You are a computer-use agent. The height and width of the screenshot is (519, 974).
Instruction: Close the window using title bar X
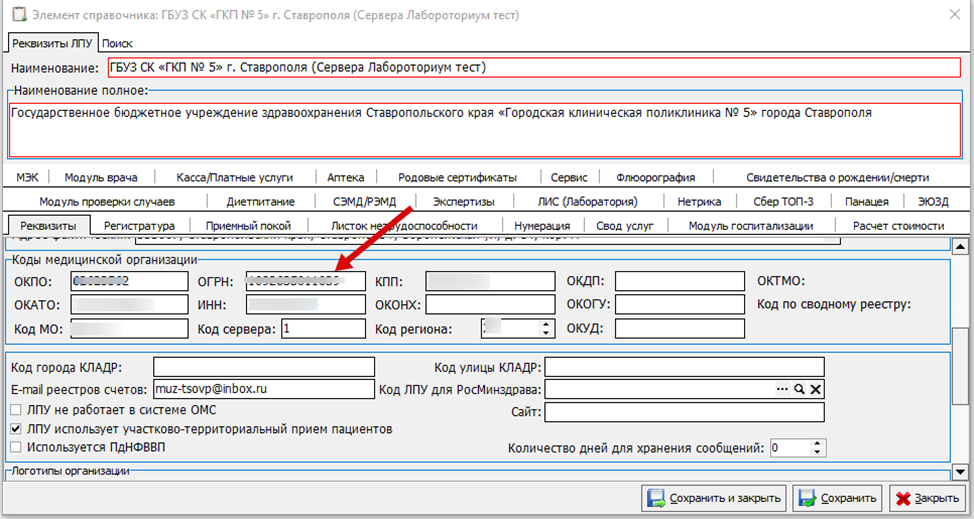click(x=950, y=16)
